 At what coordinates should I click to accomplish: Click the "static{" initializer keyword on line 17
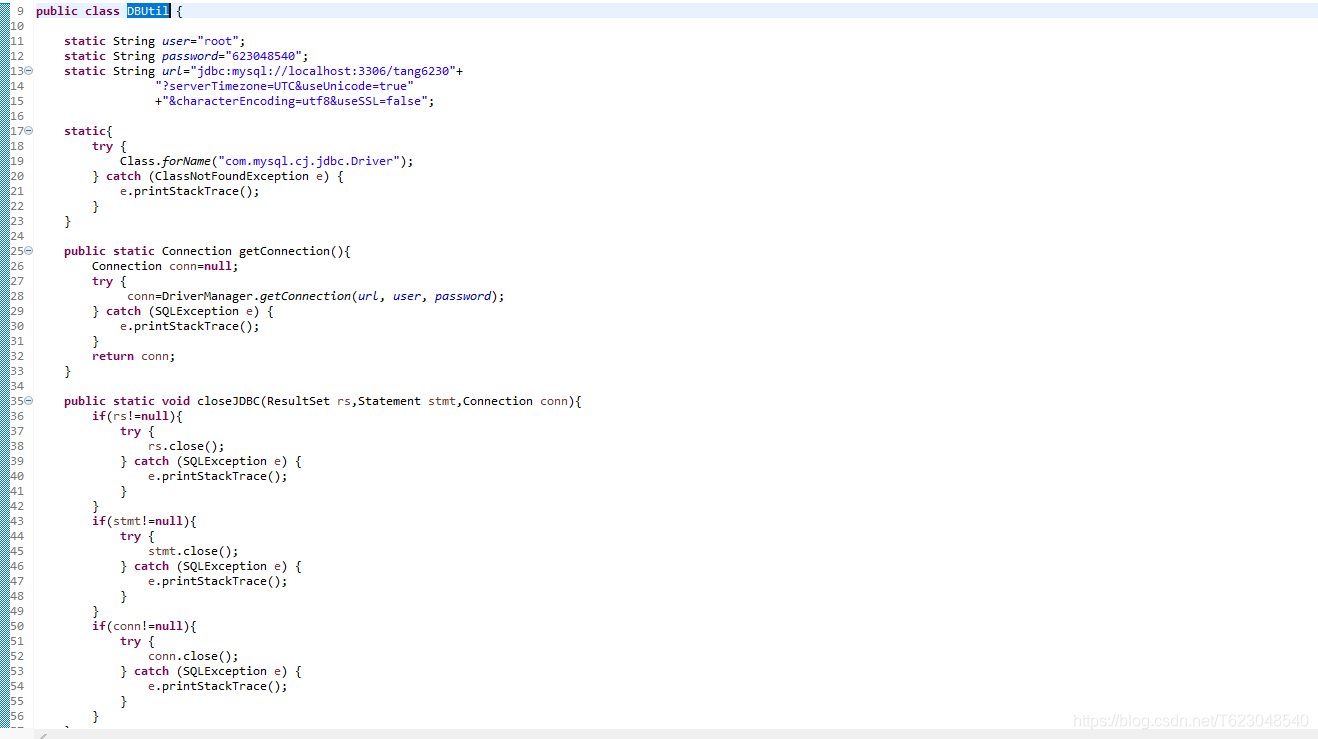pos(89,131)
